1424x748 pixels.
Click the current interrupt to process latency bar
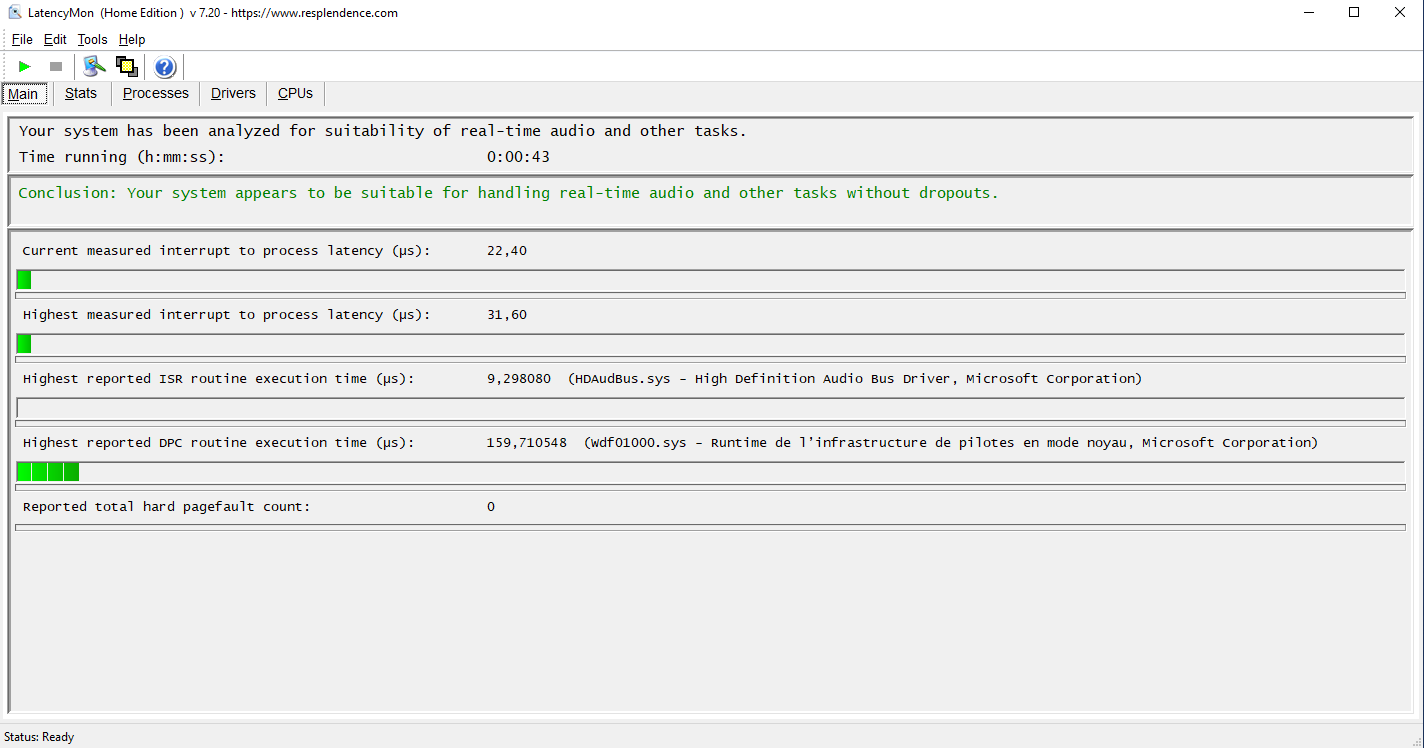pyautogui.click(x=710, y=280)
